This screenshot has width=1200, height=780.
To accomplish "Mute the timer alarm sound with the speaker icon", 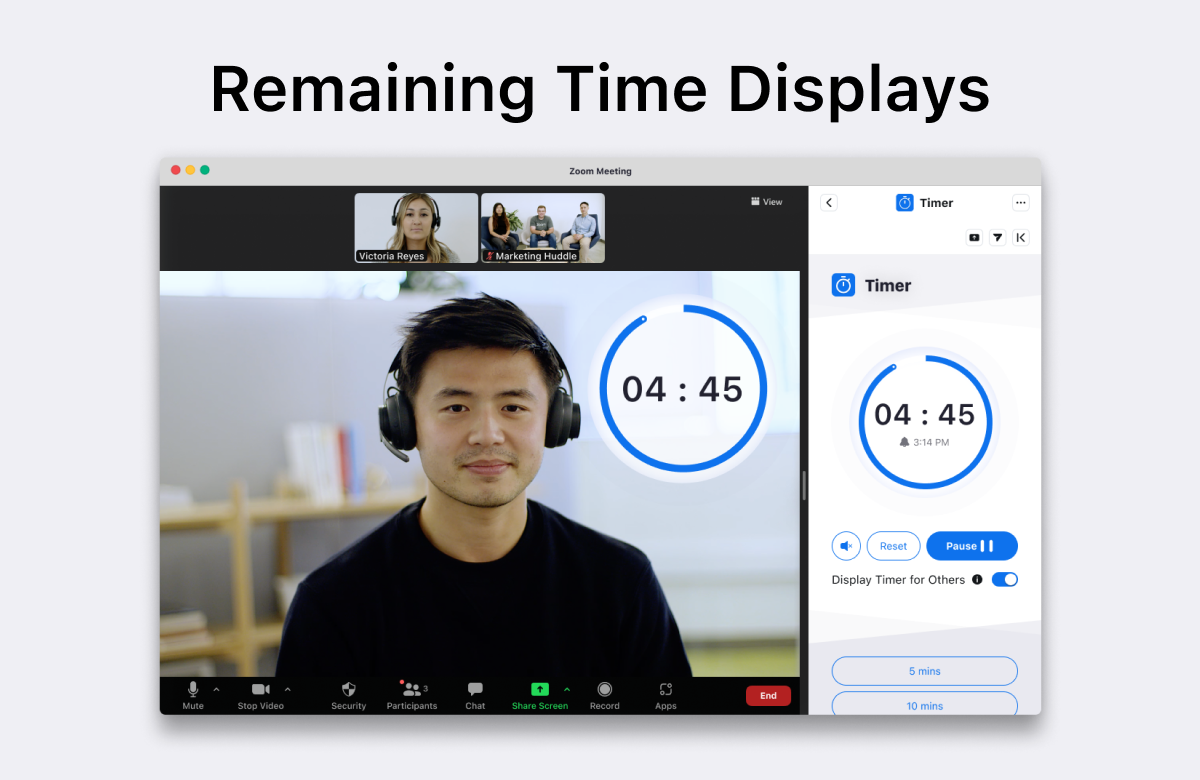I will coord(846,545).
